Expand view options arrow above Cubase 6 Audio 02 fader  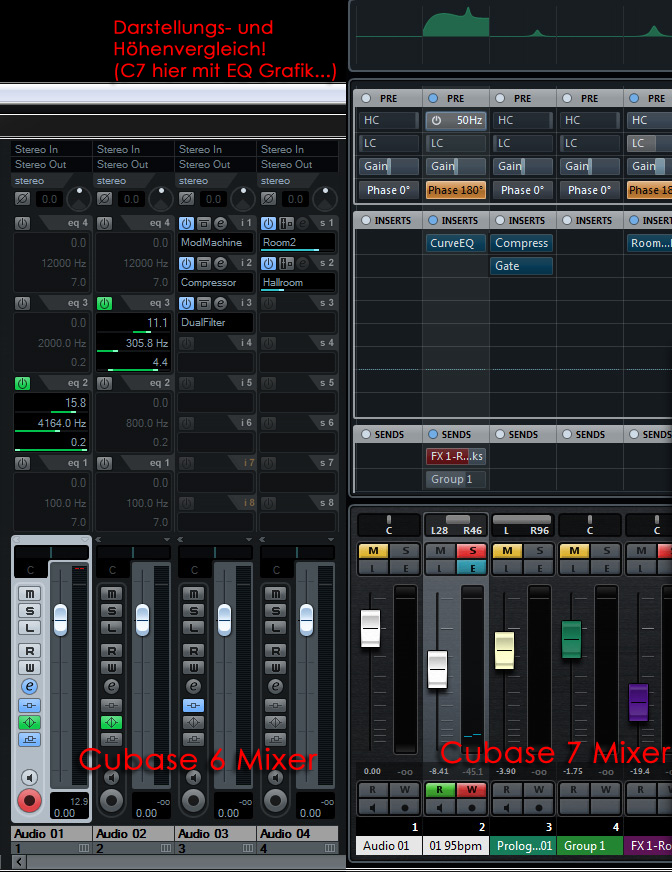166,539
